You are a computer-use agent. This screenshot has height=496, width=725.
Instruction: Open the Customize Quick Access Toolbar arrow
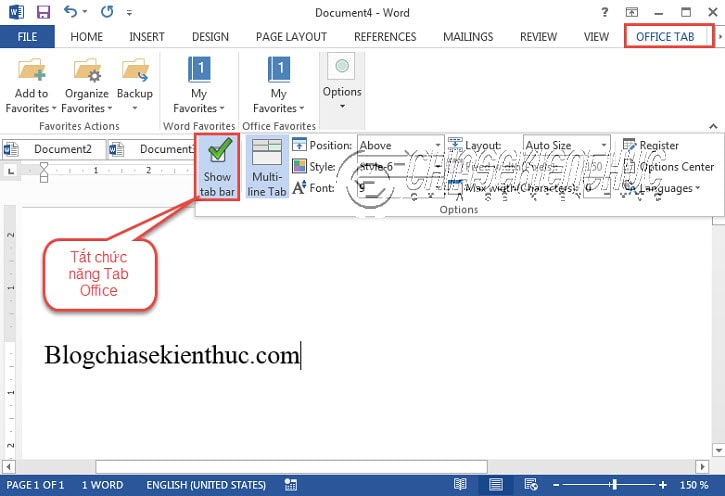coord(129,12)
